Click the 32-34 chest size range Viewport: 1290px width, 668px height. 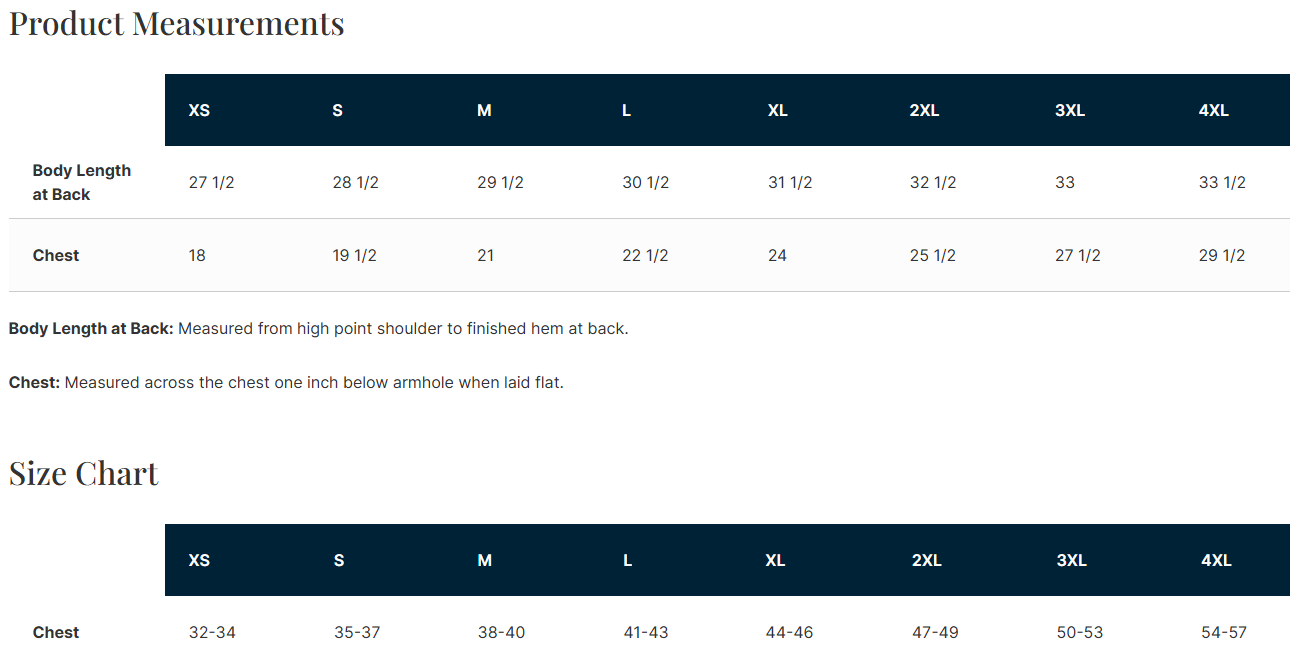coord(212,632)
